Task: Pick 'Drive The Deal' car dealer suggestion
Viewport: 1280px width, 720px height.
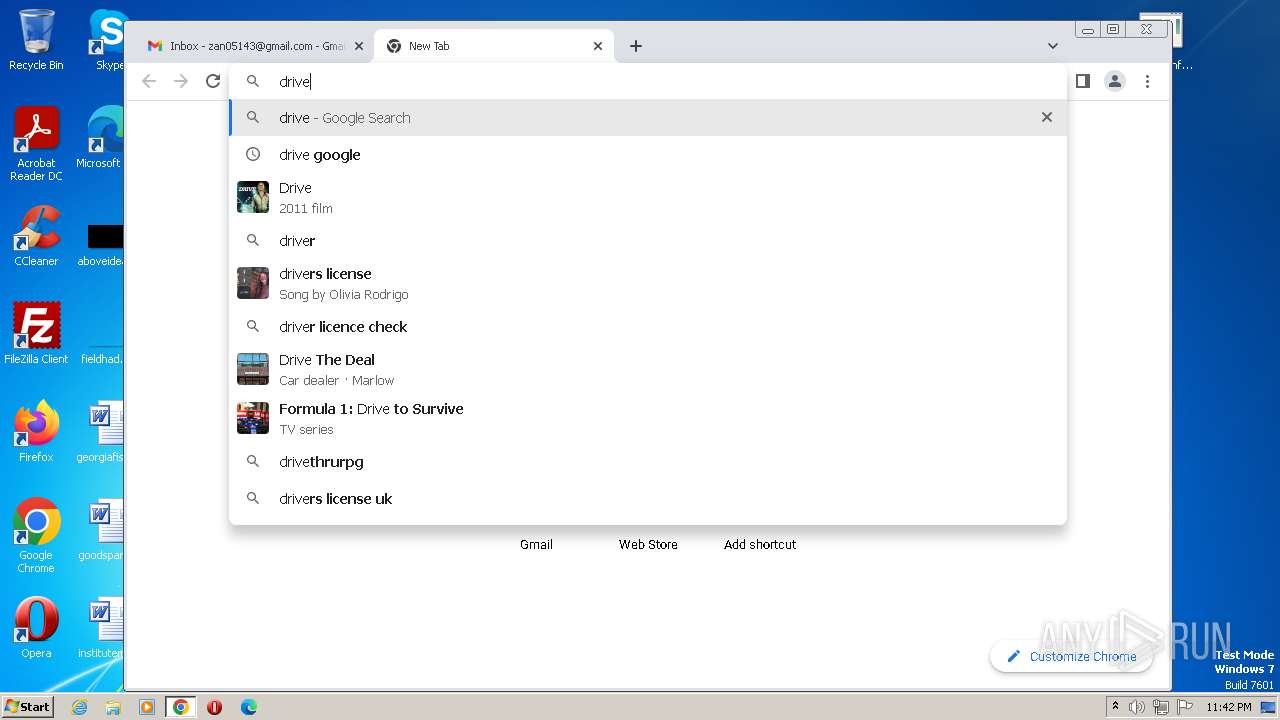Action: (x=648, y=370)
